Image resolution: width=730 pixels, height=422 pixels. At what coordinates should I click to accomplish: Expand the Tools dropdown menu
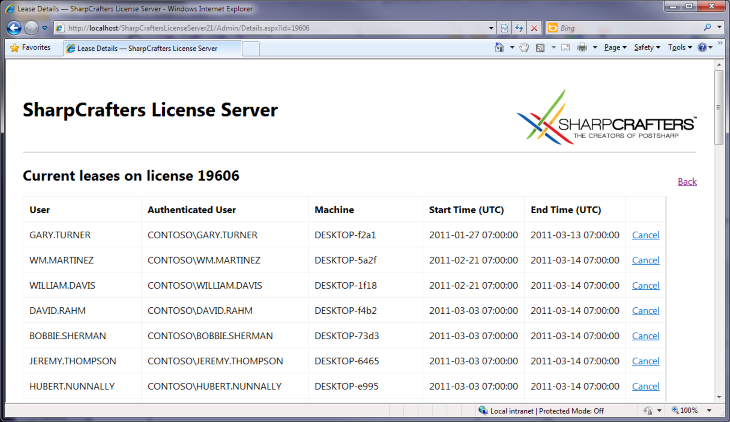point(678,48)
